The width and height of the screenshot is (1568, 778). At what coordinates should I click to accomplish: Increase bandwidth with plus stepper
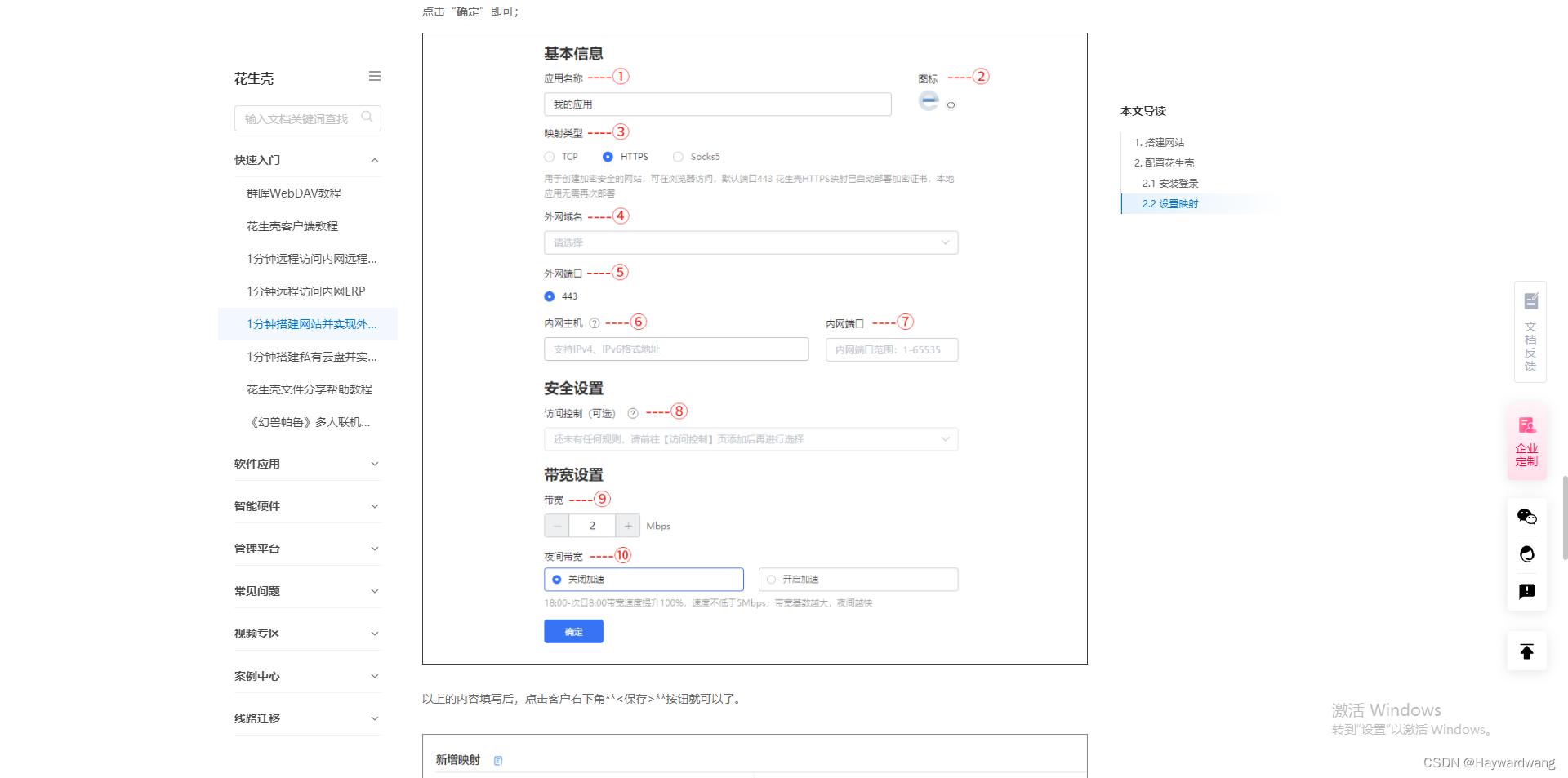627,526
